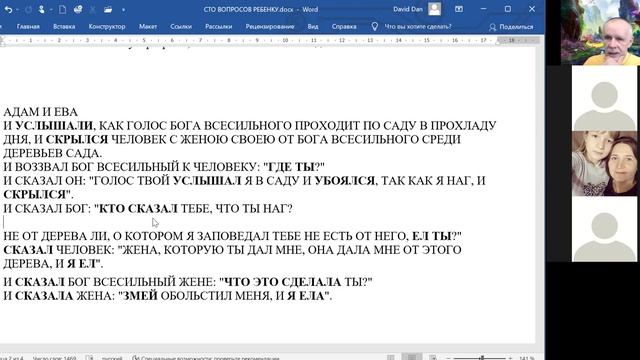Select the Рецензирование tab
The height and width of the screenshot is (360, 640).
(270, 27)
